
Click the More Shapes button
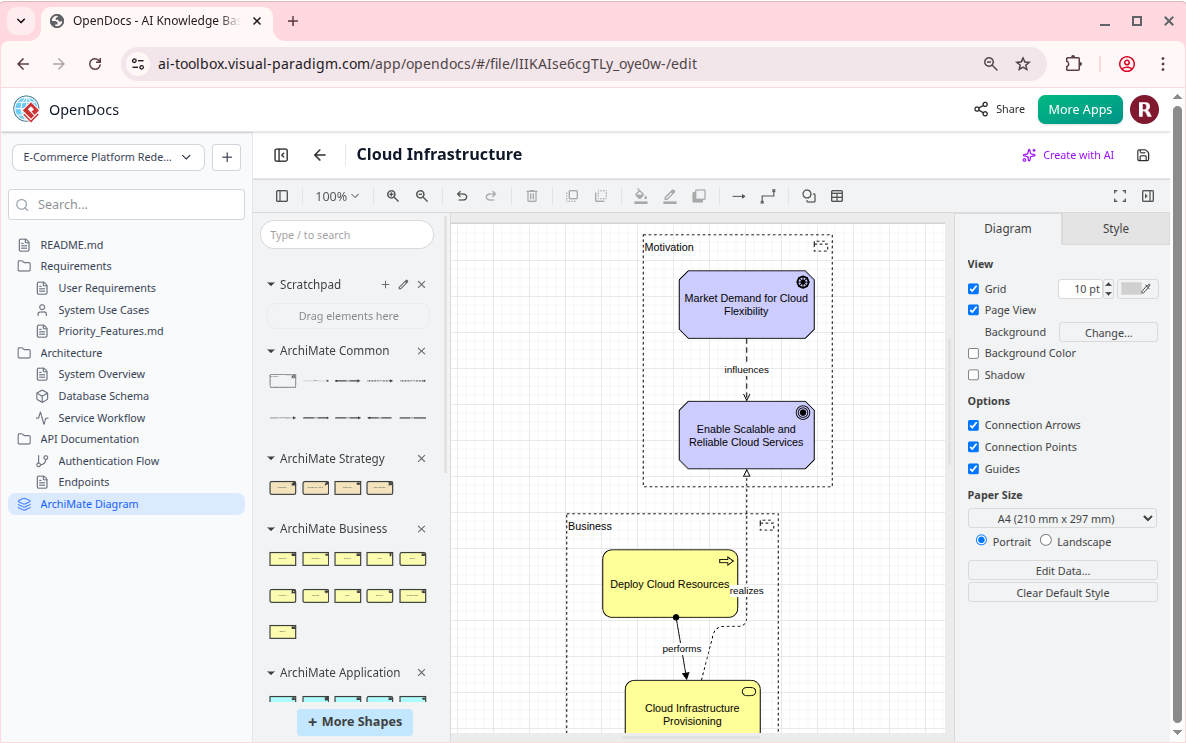[355, 721]
